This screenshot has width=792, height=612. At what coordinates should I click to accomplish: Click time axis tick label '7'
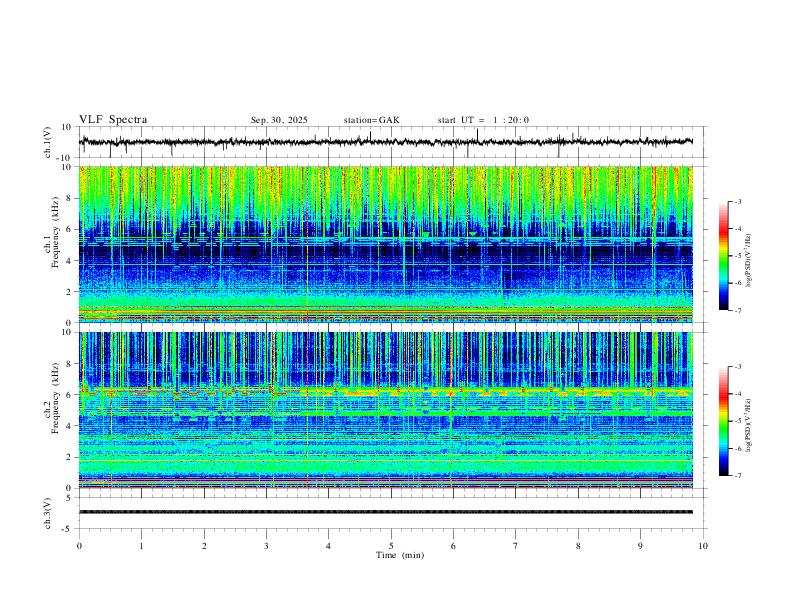(516, 546)
